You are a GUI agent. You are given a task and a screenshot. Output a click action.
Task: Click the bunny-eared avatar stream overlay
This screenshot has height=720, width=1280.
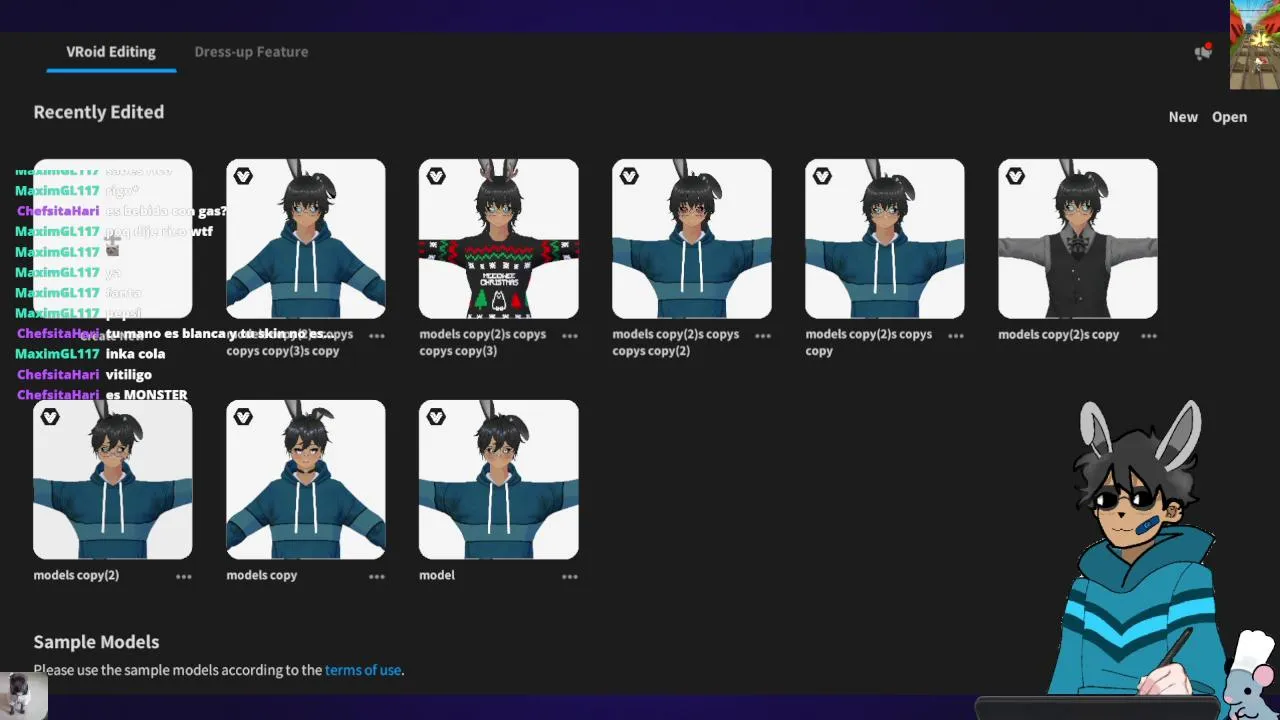(1140, 548)
